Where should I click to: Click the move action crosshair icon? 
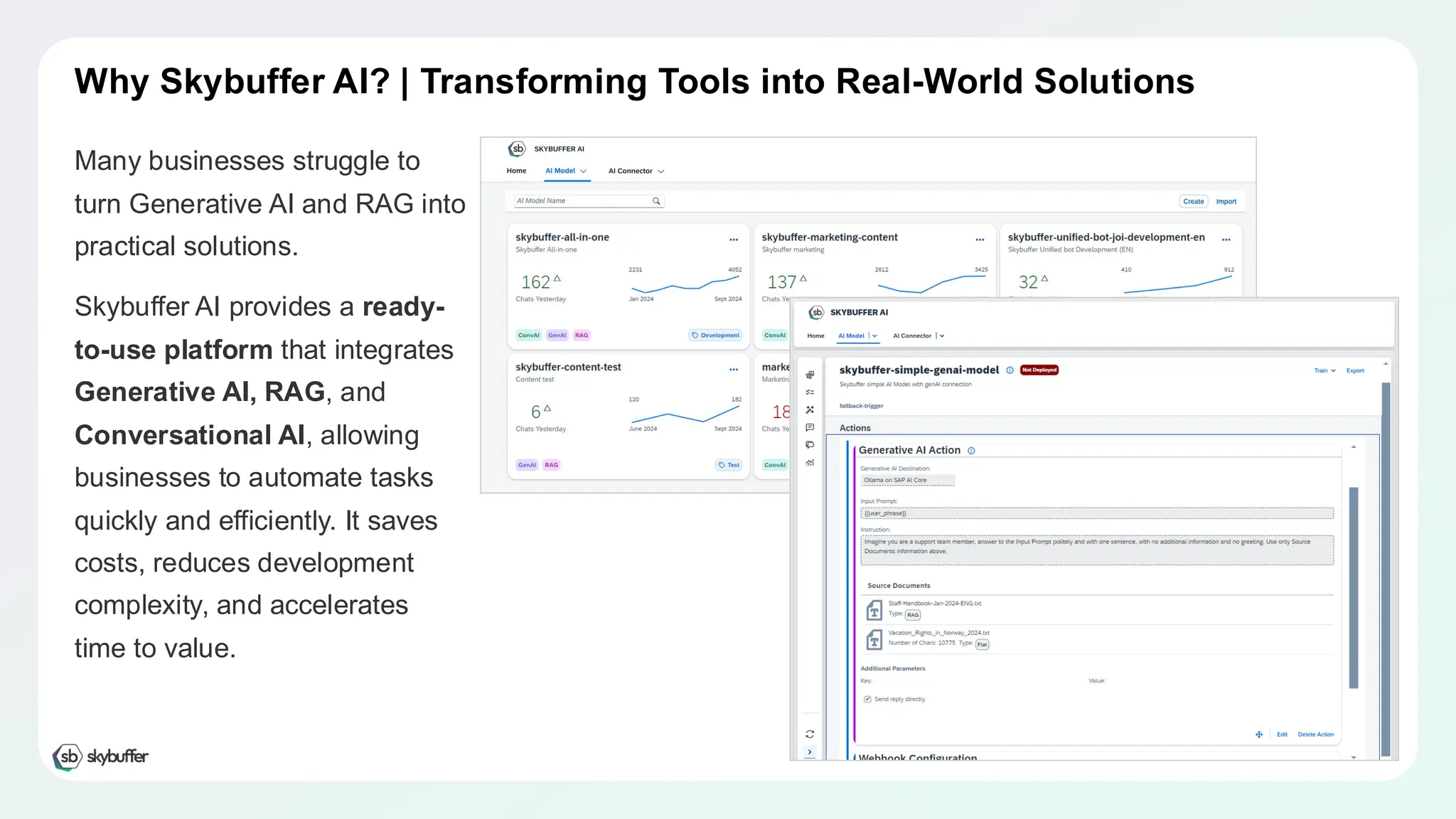click(1259, 734)
